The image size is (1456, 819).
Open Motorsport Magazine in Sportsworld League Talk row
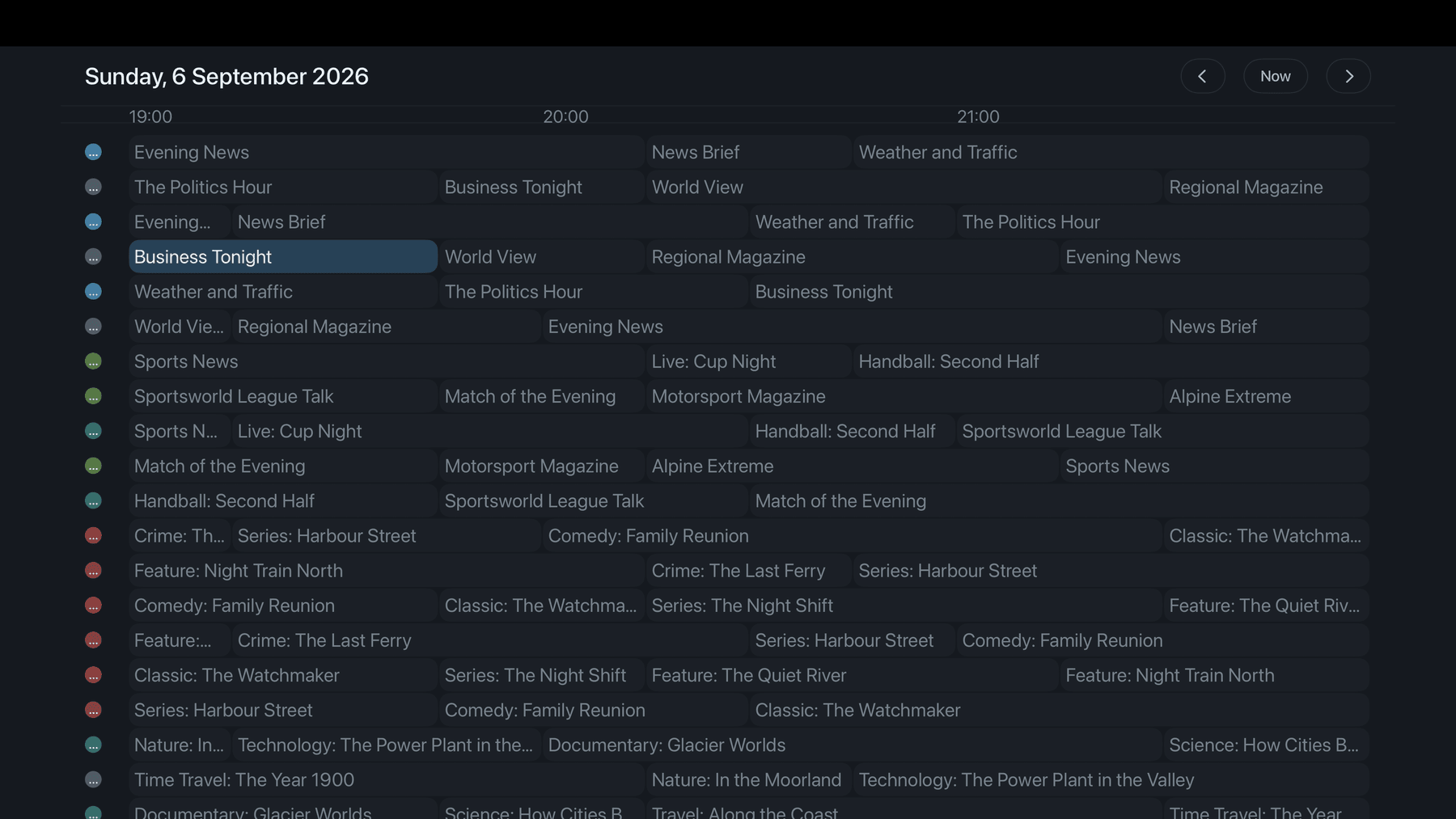[904, 396]
